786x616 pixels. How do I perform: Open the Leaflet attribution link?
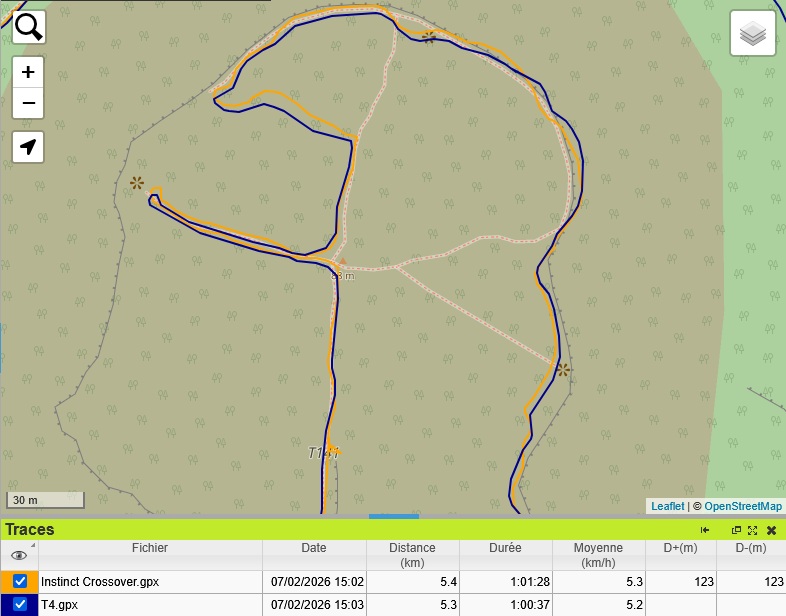[x=667, y=506]
